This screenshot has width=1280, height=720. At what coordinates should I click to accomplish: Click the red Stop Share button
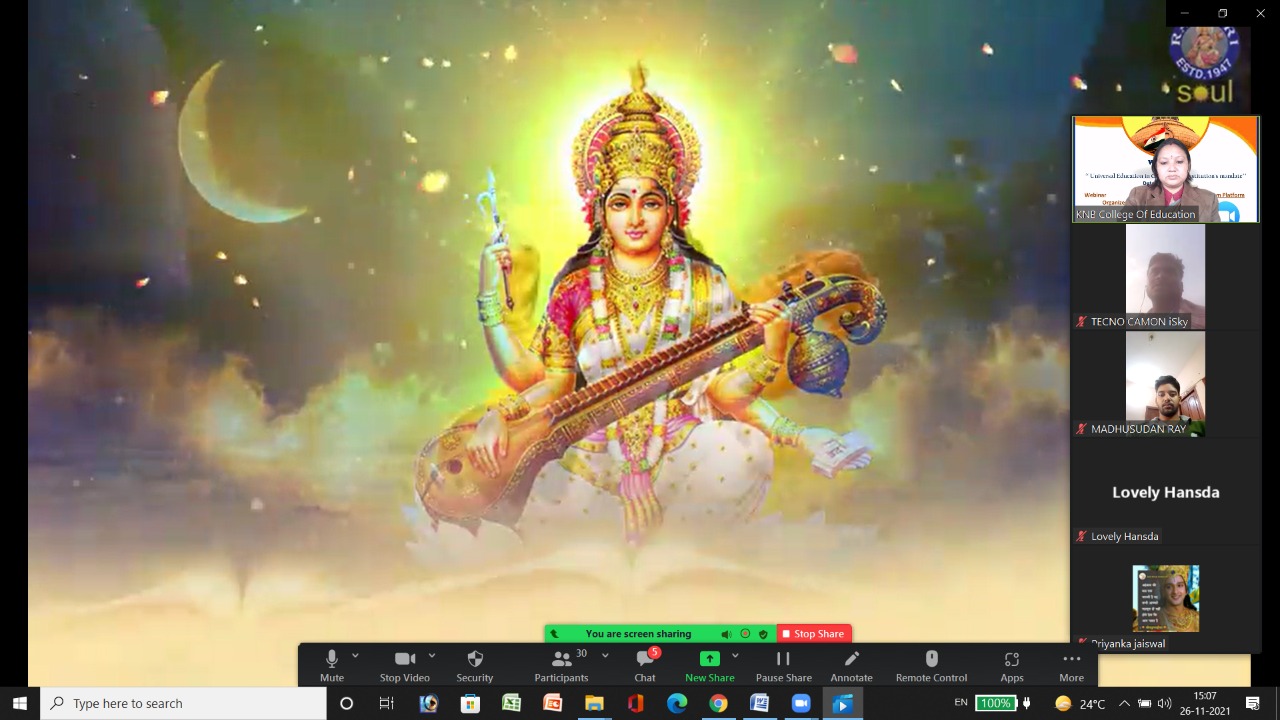[x=814, y=634]
